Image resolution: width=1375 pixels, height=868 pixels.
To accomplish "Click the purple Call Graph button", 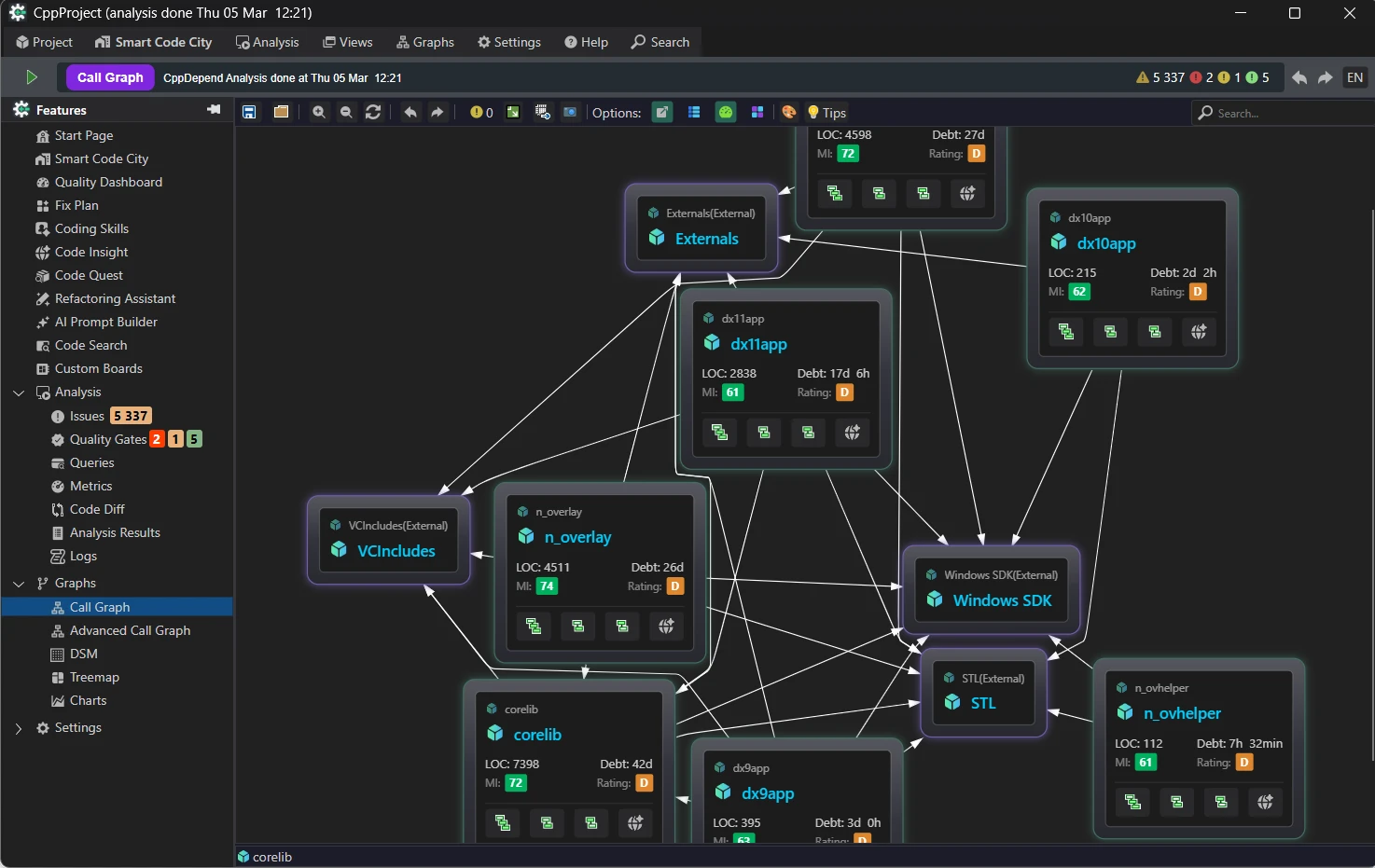I will [110, 77].
